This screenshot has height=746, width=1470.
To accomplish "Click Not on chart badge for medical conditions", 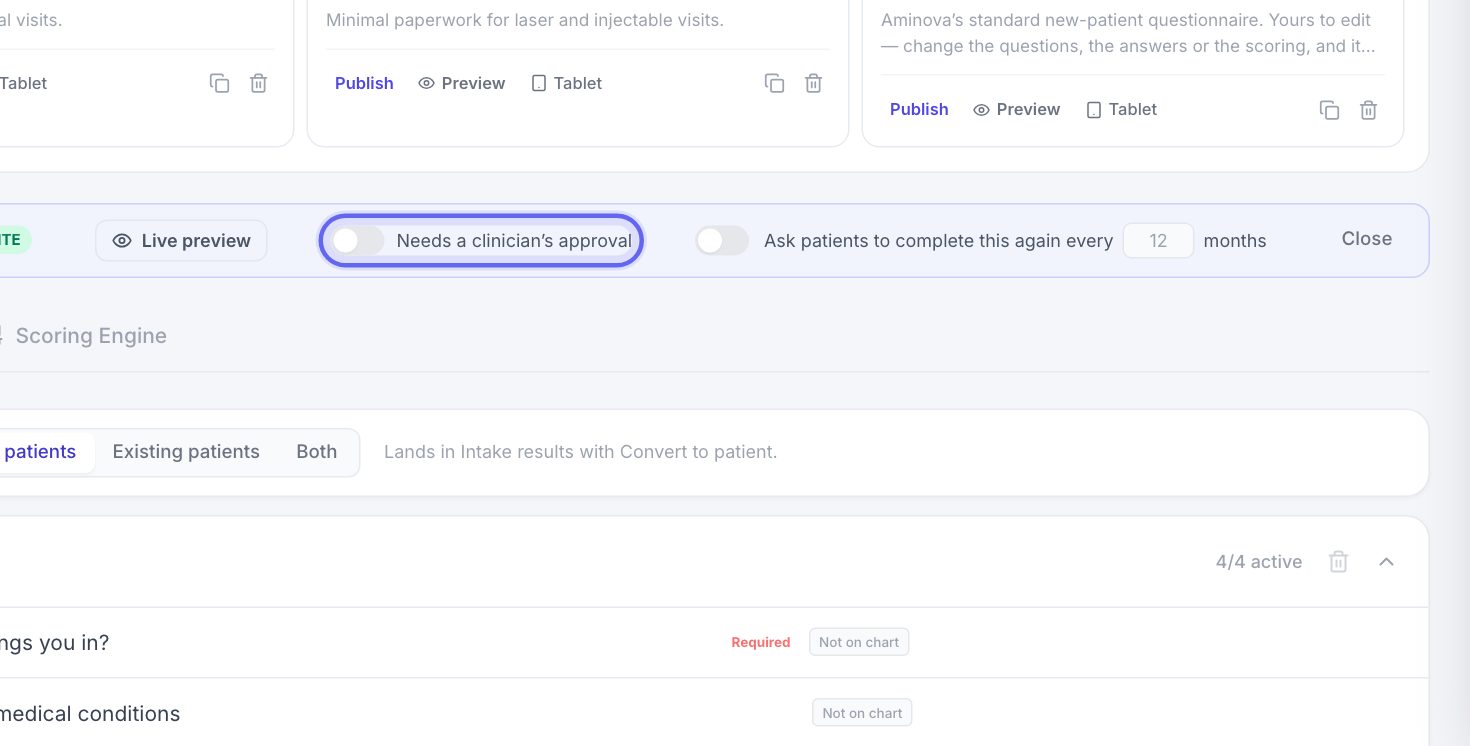I will point(862,713).
